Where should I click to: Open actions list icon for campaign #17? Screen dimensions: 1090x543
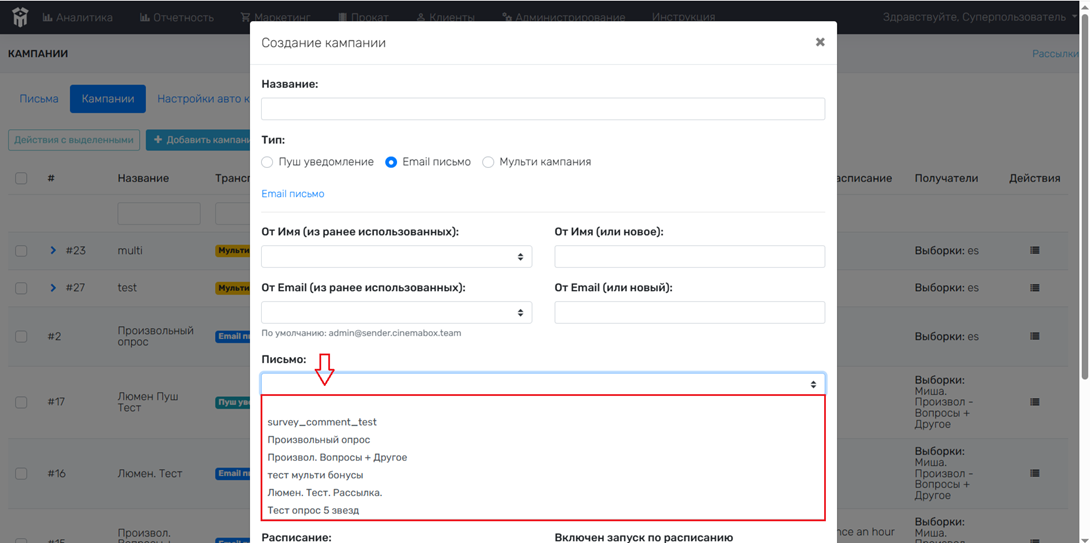(x=1034, y=402)
